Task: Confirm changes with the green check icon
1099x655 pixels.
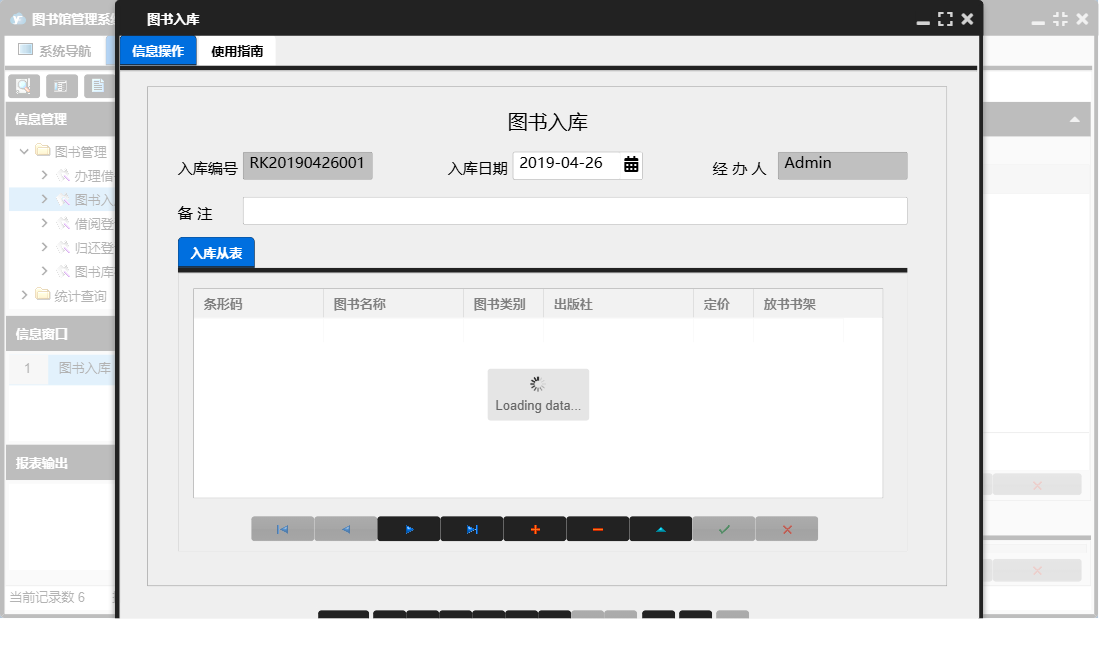Action: 723,528
